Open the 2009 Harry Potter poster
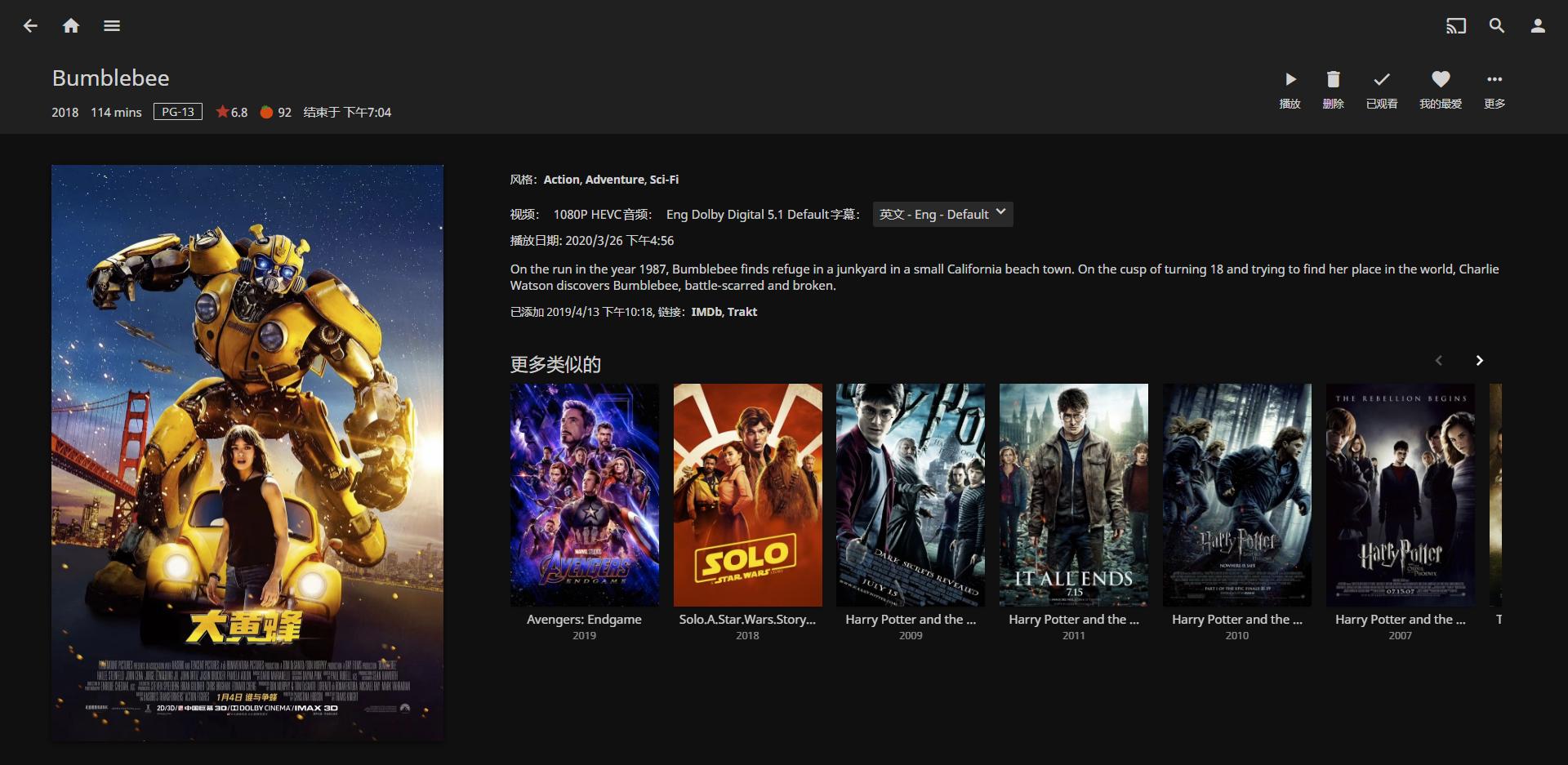Screen dimensions: 1568x765 [911, 495]
